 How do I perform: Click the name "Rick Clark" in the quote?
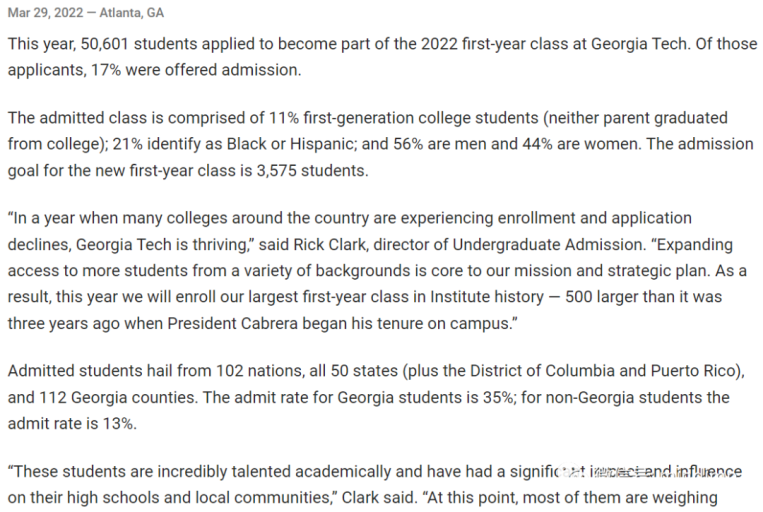click(x=330, y=244)
